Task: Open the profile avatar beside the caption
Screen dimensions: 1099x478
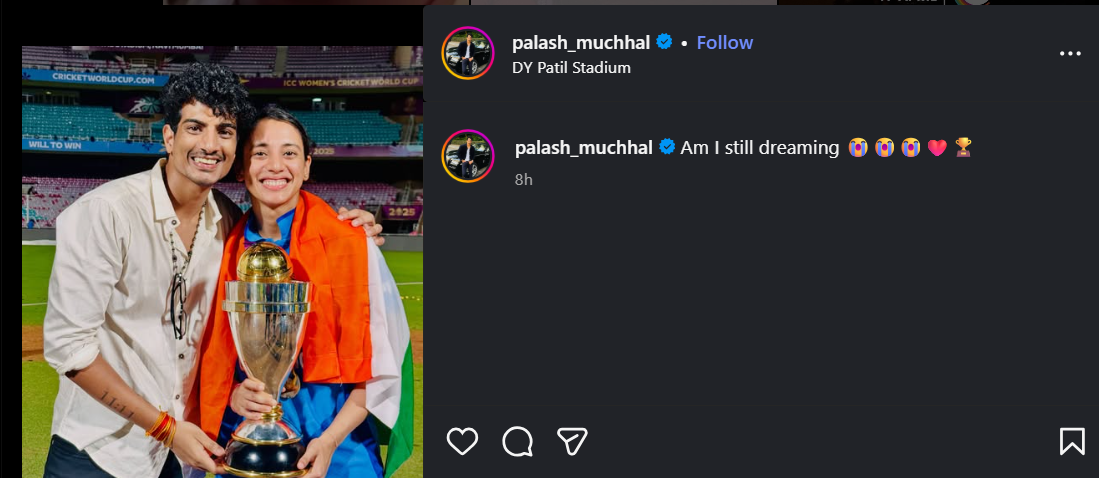Action: 468,156
